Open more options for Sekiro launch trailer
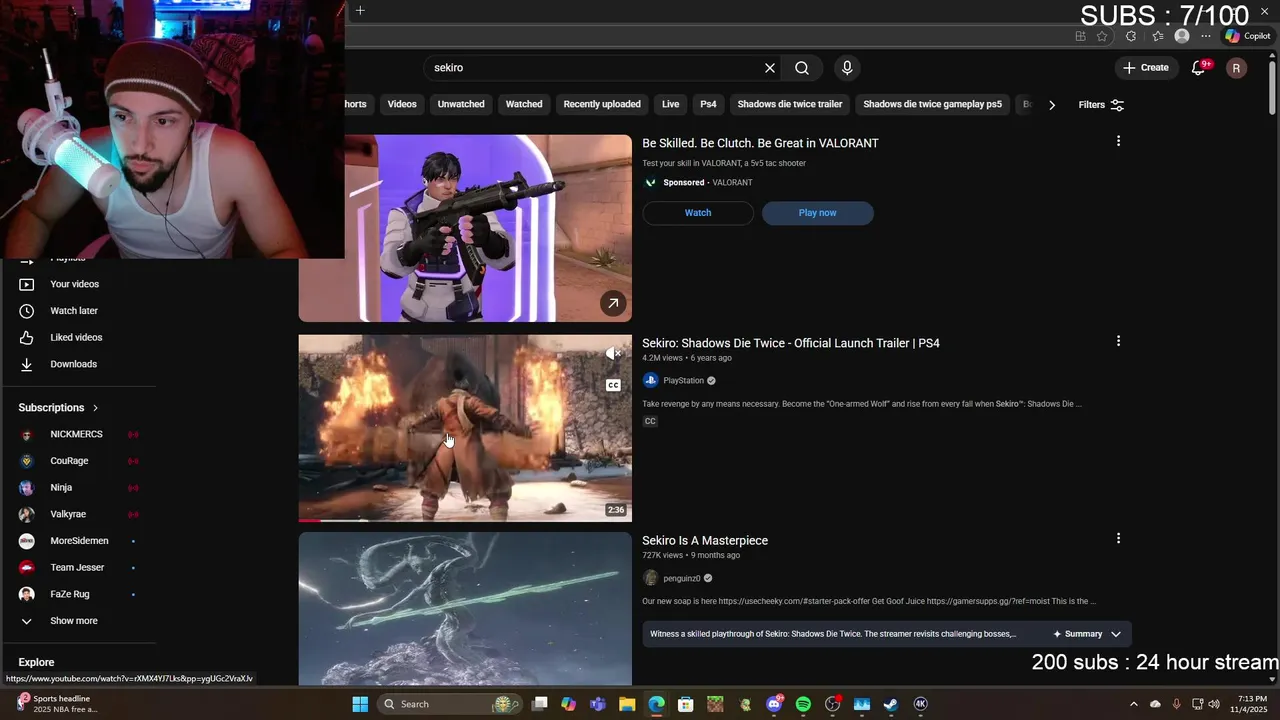This screenshot has width=1280, height=720. [x=1118, y=341]
